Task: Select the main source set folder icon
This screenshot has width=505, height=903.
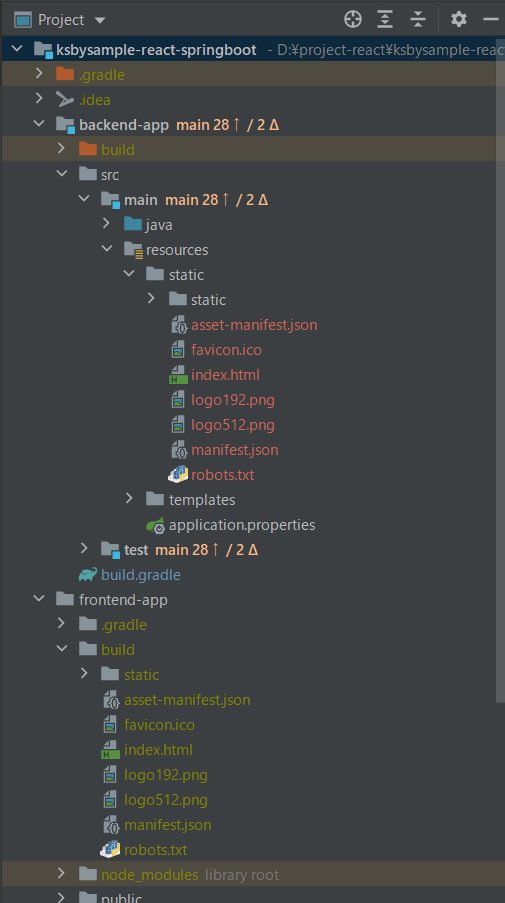Action: pos(110,199)
